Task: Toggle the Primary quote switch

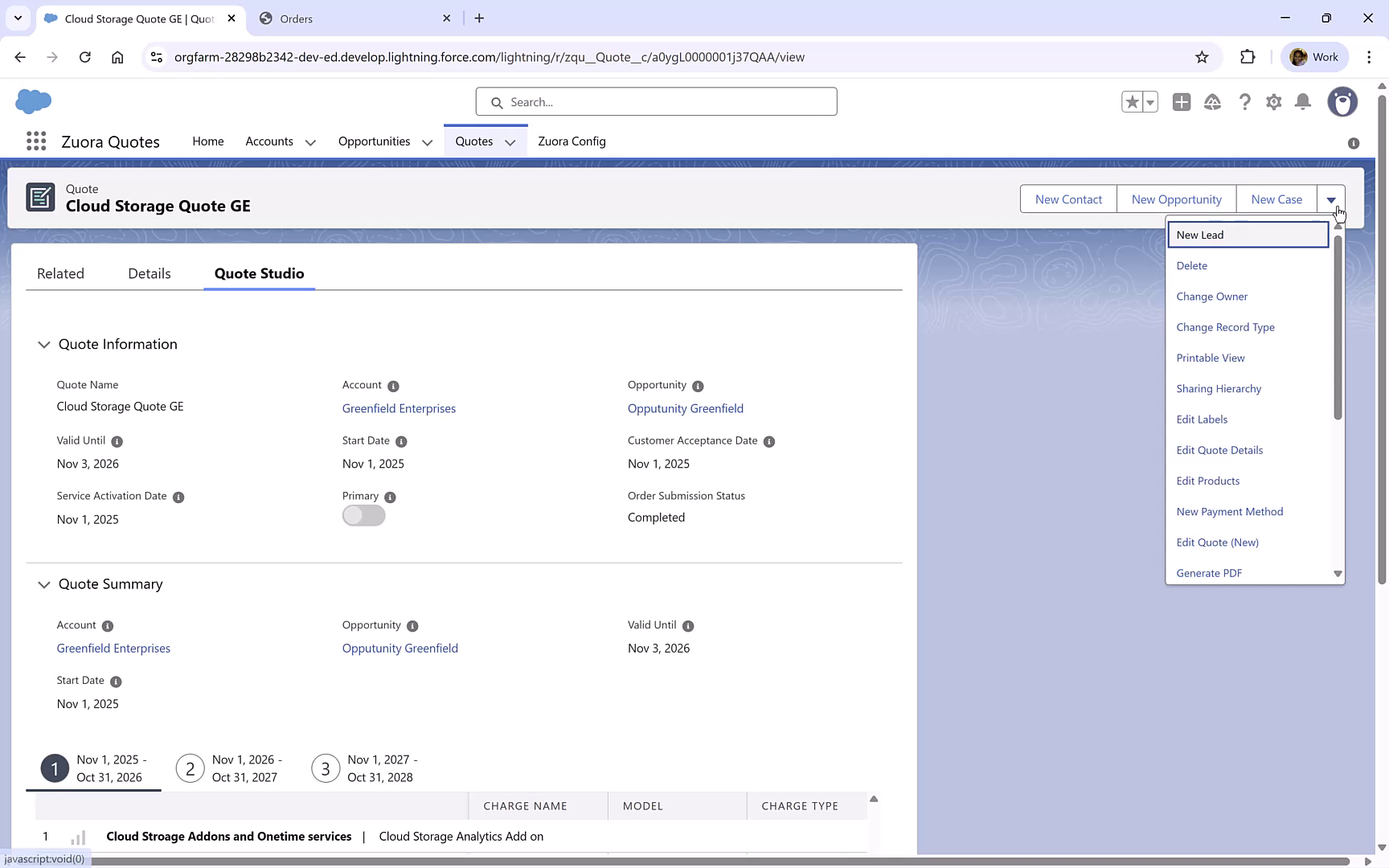Action: point(363,515)
